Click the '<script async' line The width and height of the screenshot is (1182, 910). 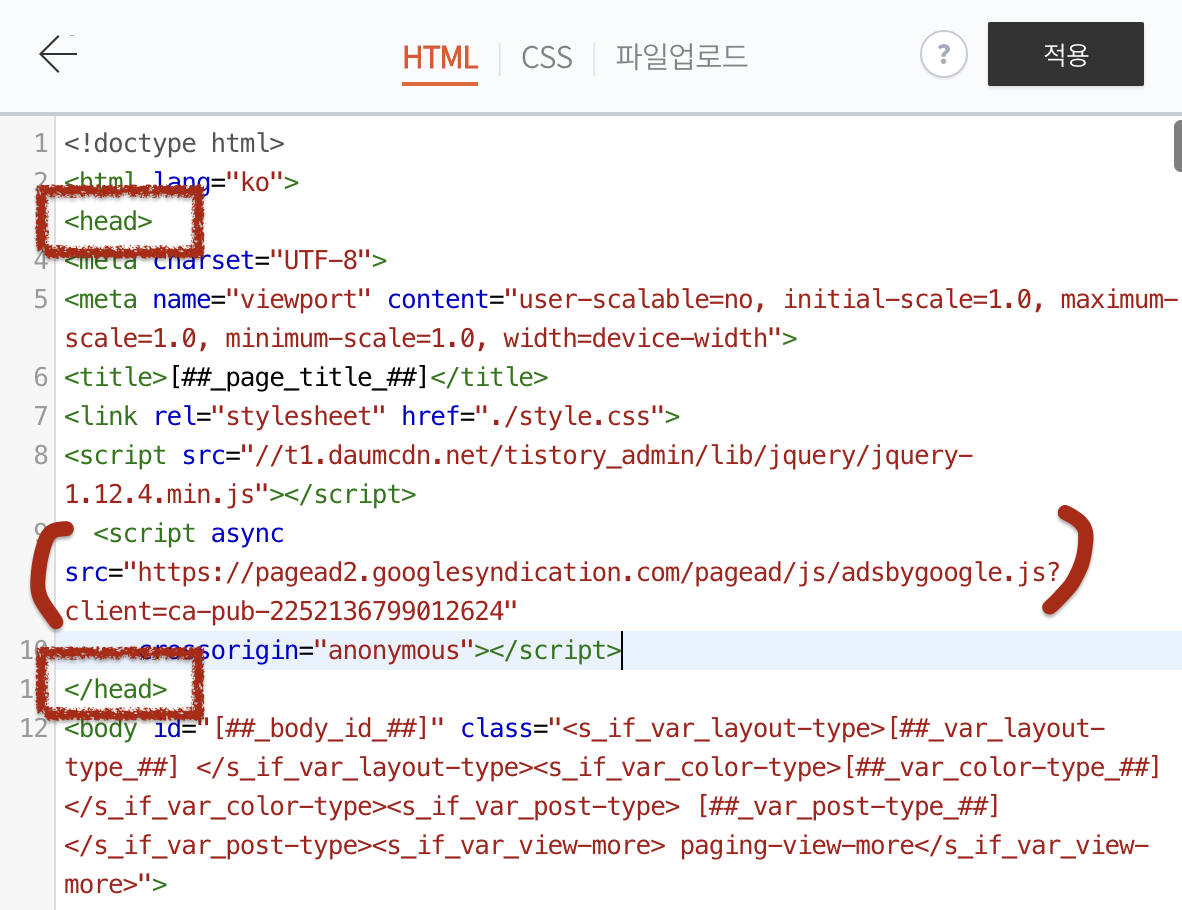click(x=188, y=534)
